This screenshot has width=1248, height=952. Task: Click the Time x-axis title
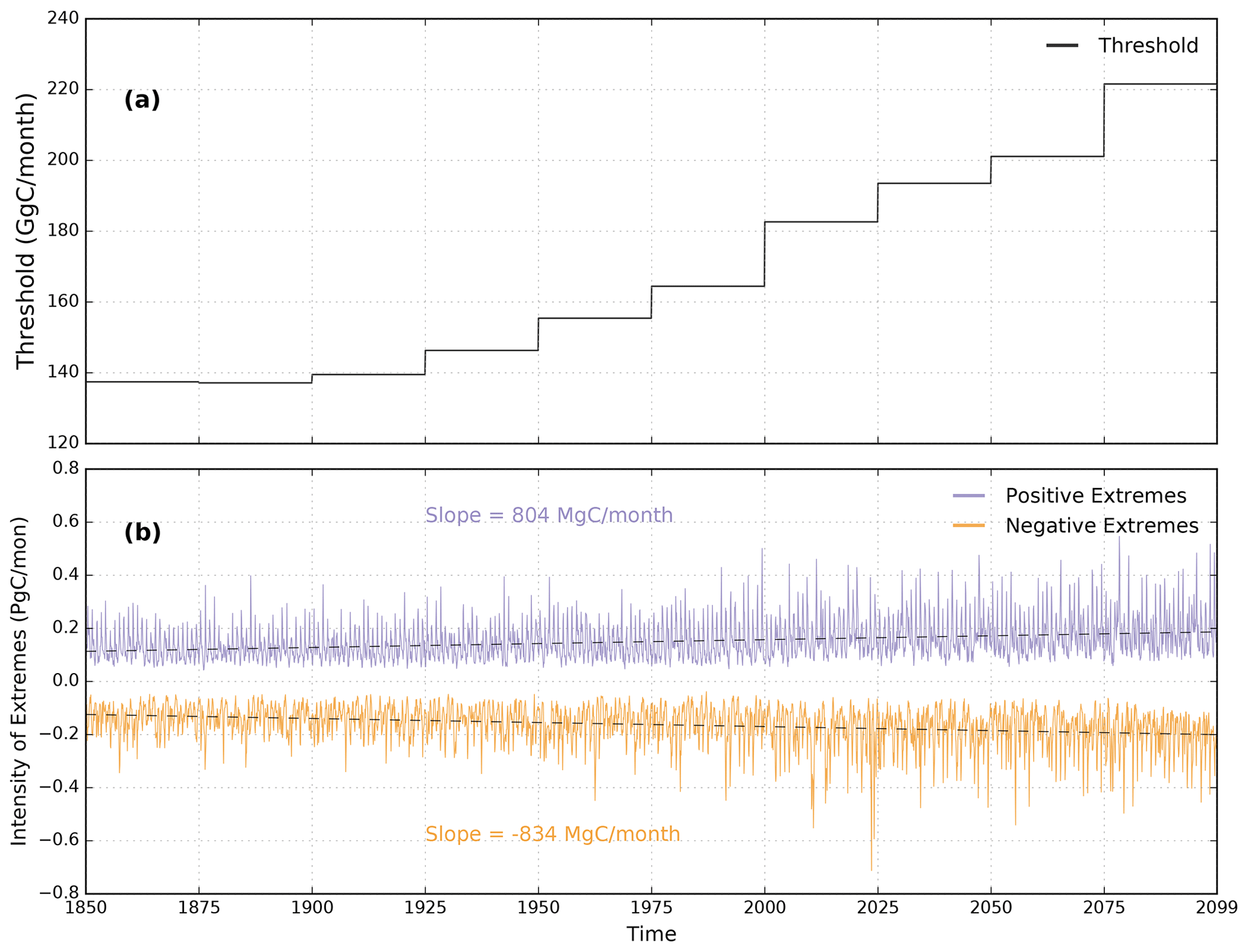651,934
